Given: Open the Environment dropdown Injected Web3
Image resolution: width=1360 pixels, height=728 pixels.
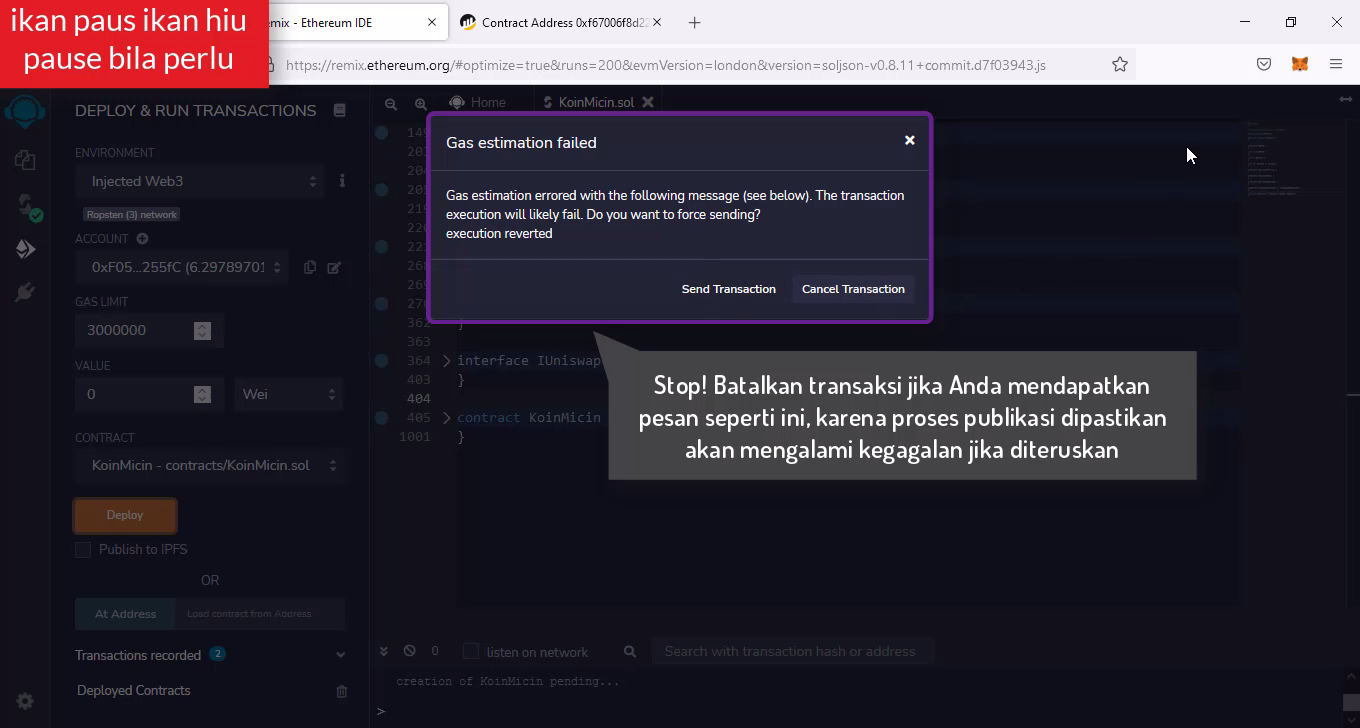Looking at the screenshot, I should point(200,181).
